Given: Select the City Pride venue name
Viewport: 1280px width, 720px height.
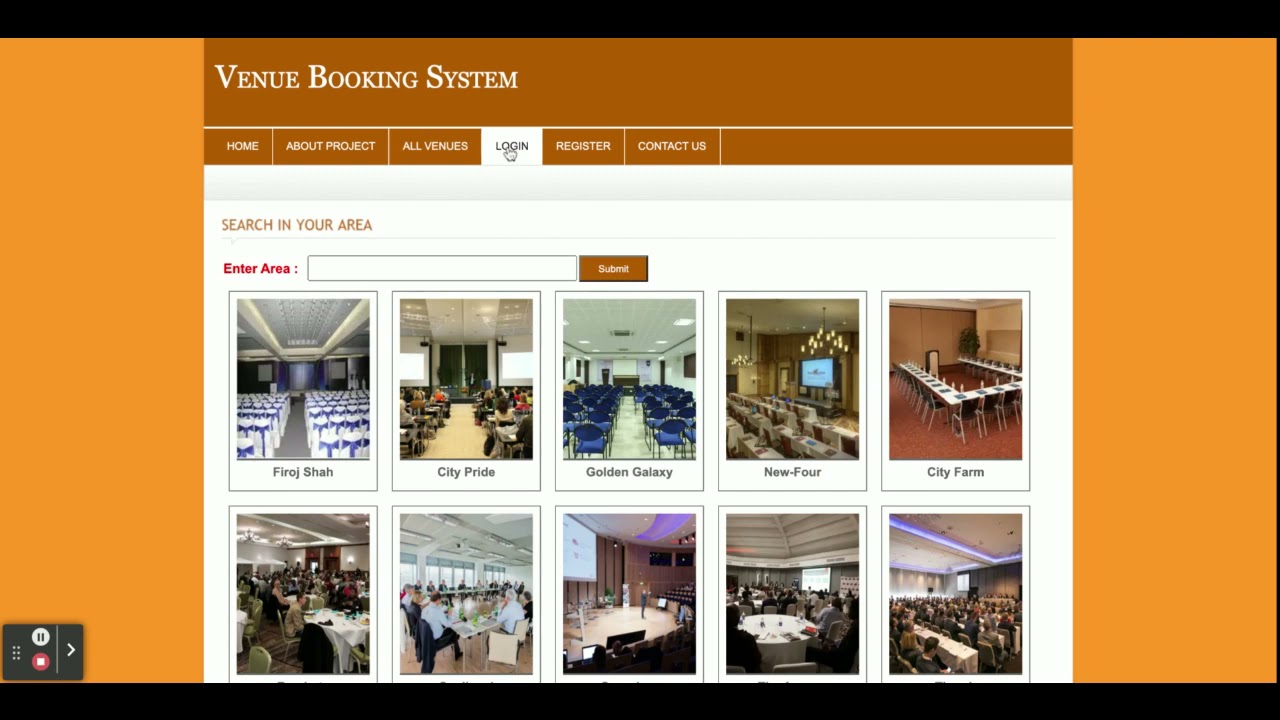Looking at the screenshot, I should 466,472.
